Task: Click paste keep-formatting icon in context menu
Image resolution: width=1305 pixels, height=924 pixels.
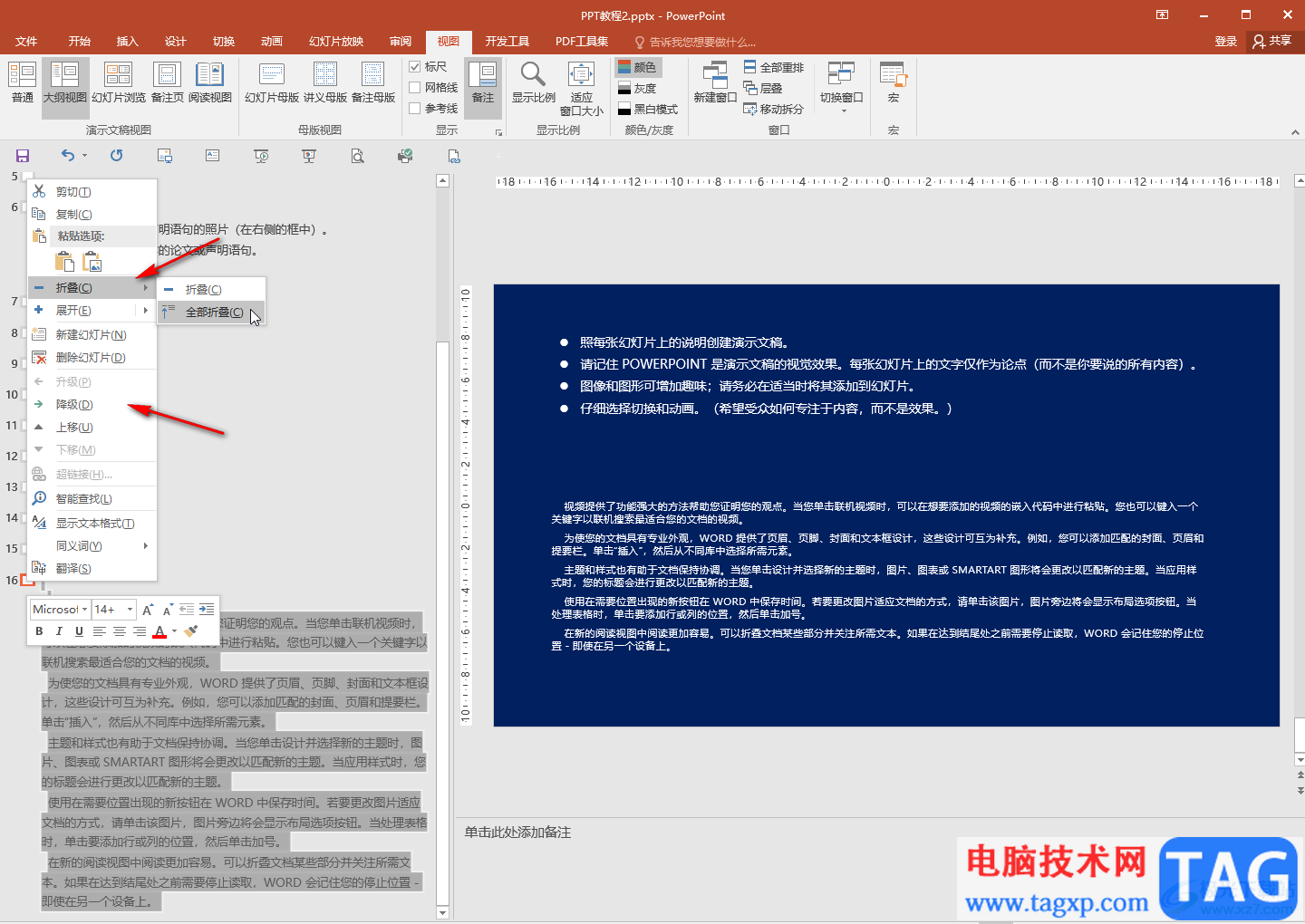Action: 65,262
